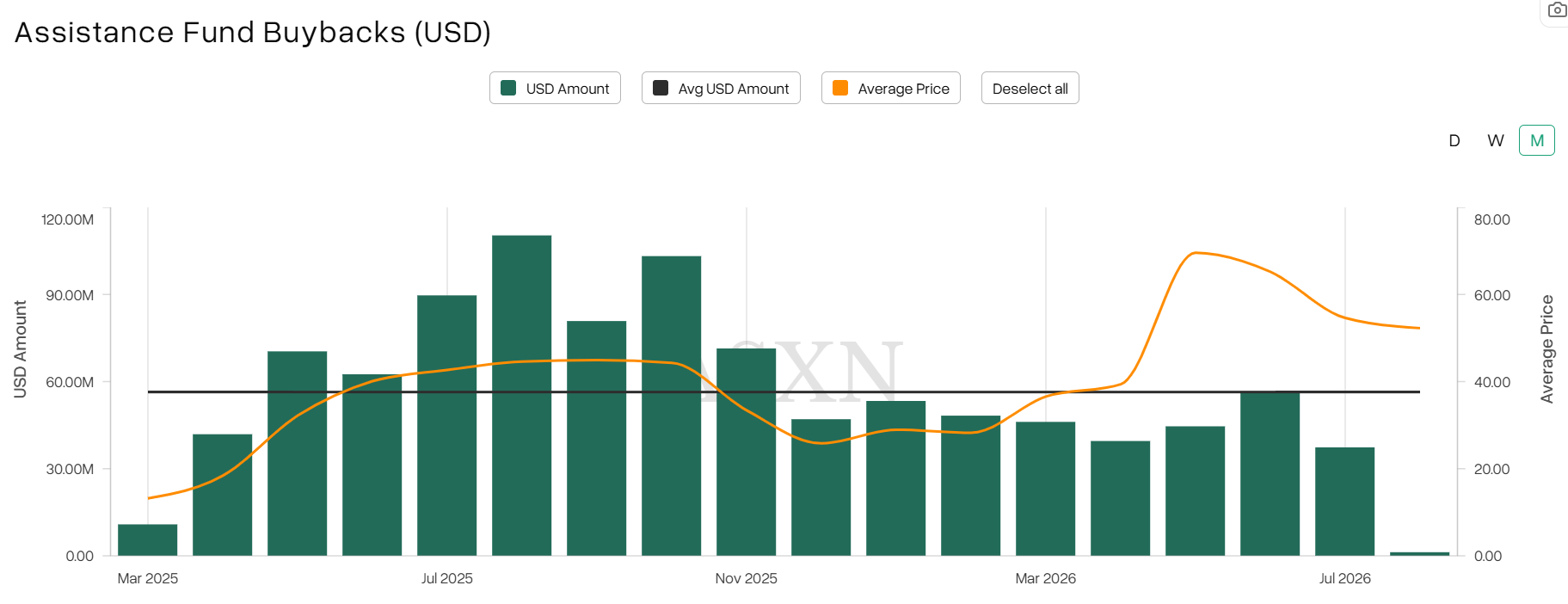Click the bar above Jul 2026 label
1568x604 pixels.
tap(1345, 502)
